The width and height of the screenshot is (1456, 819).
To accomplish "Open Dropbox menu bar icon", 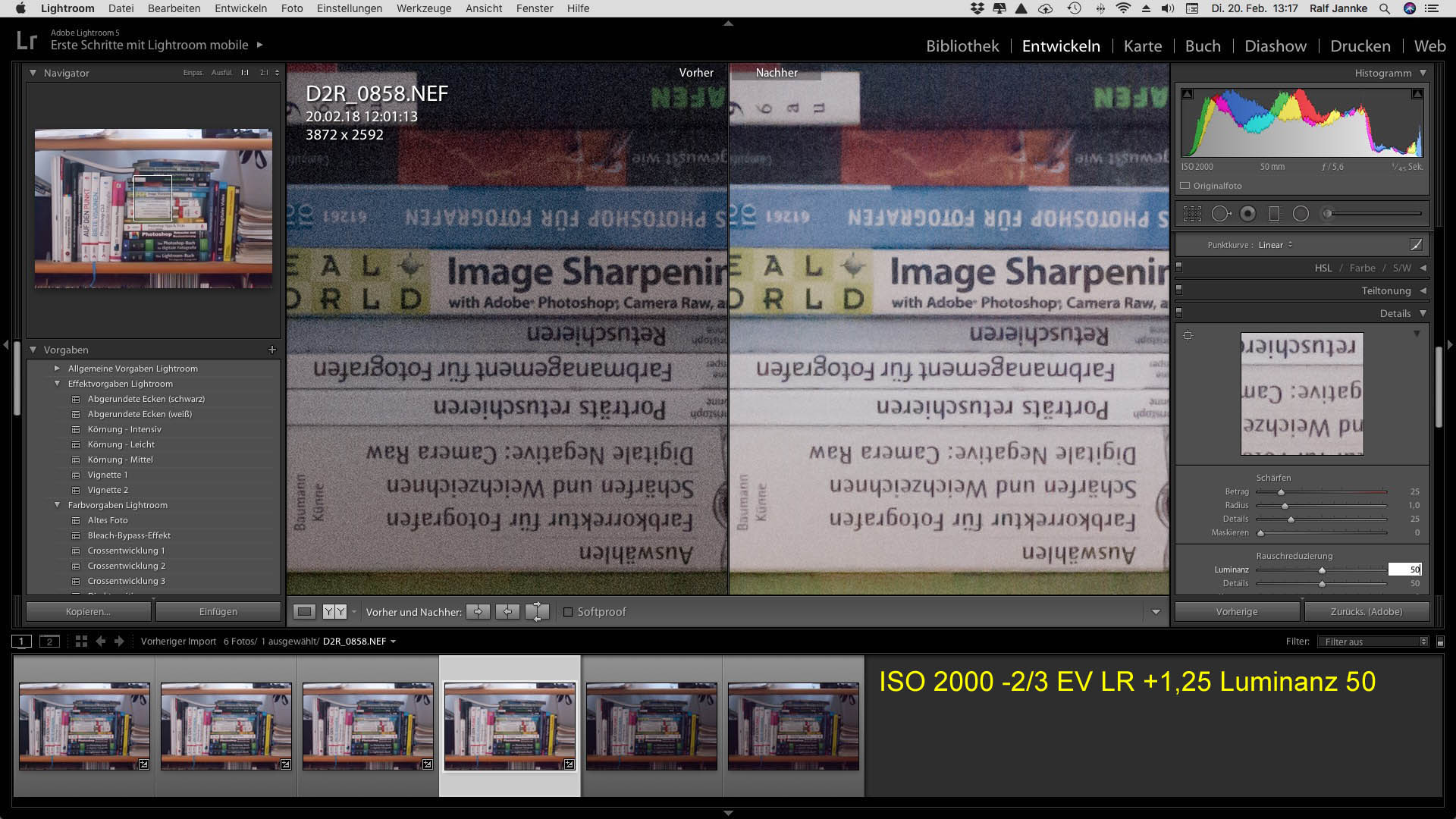I will [x=977, y=8].
